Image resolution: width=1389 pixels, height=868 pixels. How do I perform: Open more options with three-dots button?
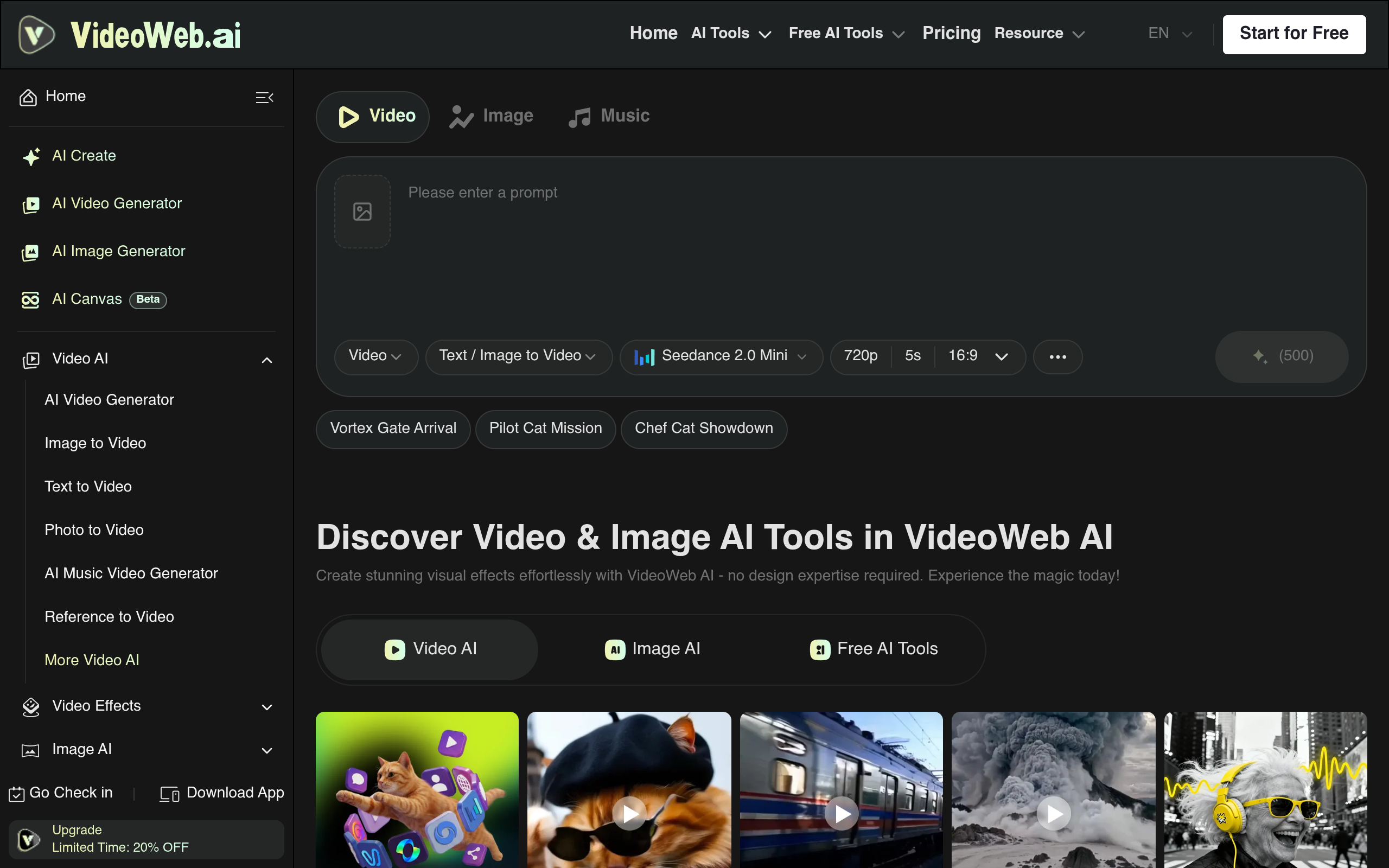[x=1058, y=356]
